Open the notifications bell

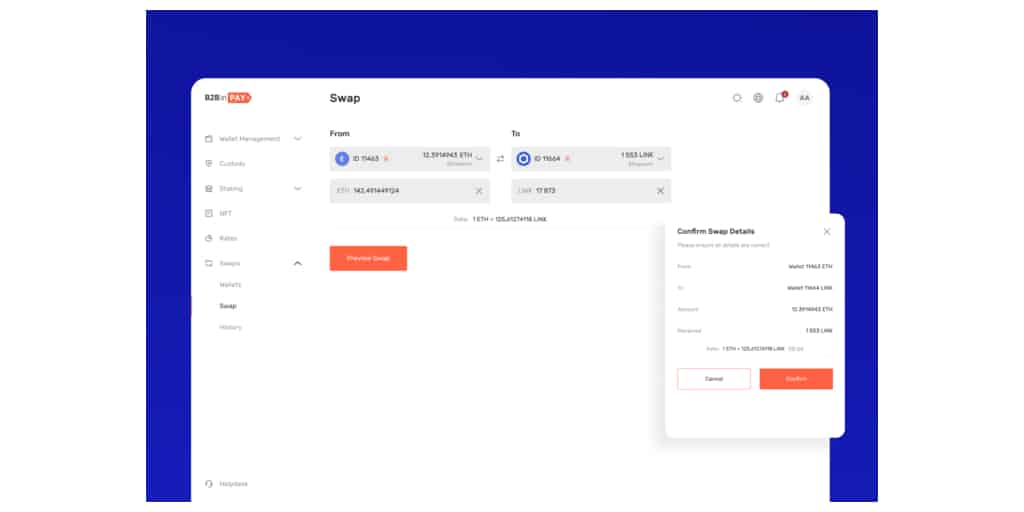click(780, 98)
